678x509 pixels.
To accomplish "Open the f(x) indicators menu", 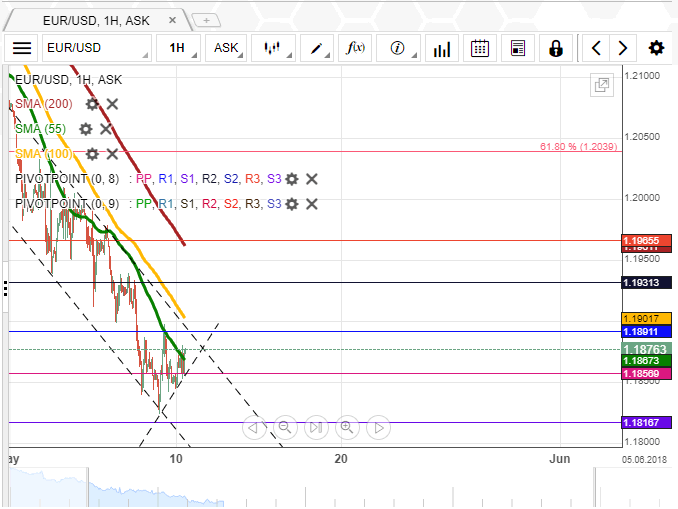I will click(x=355, y=48).
